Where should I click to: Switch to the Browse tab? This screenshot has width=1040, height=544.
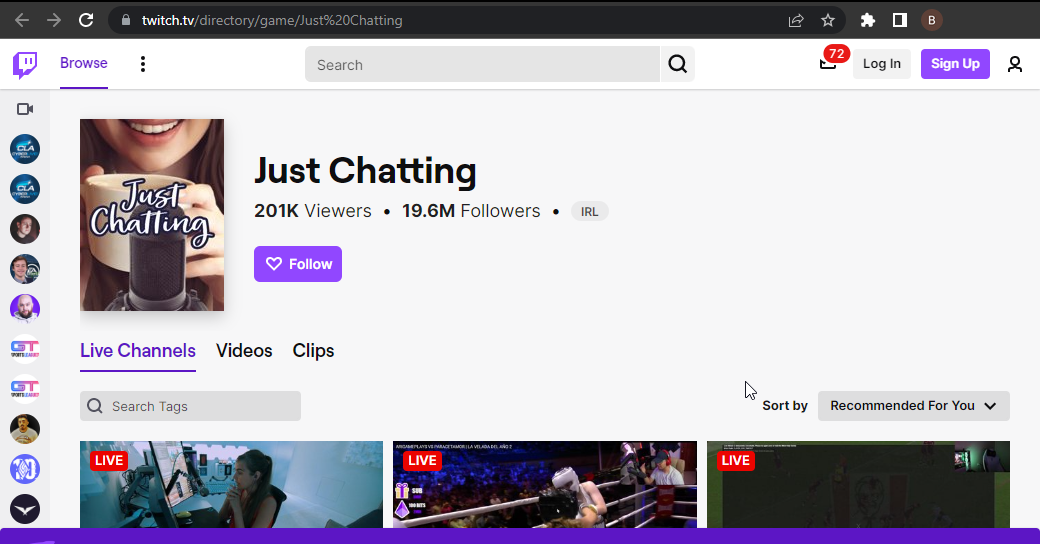(x=84, y=63)
